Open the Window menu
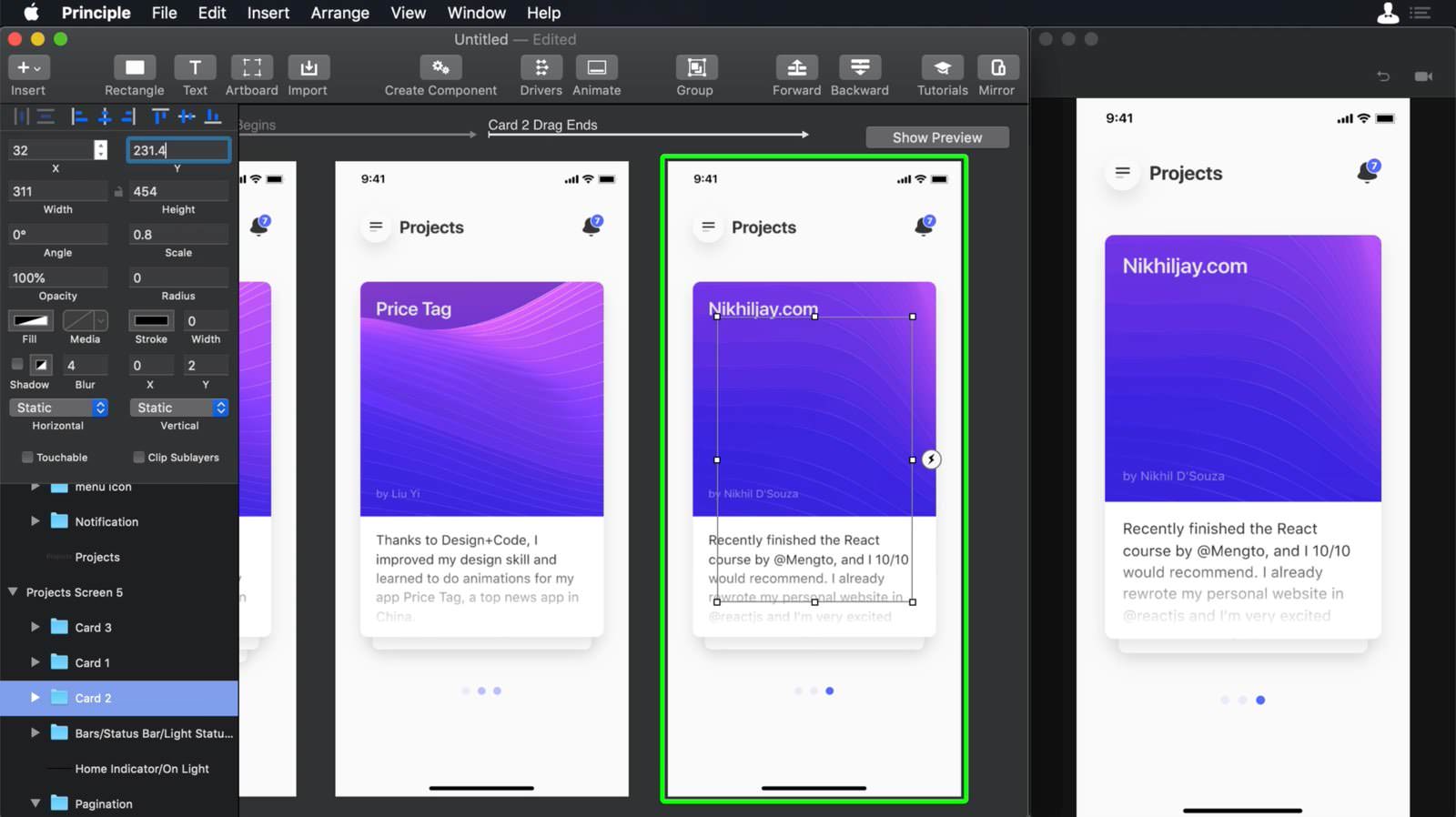Viewport: 1456px width, 817px height. (477, 13)
